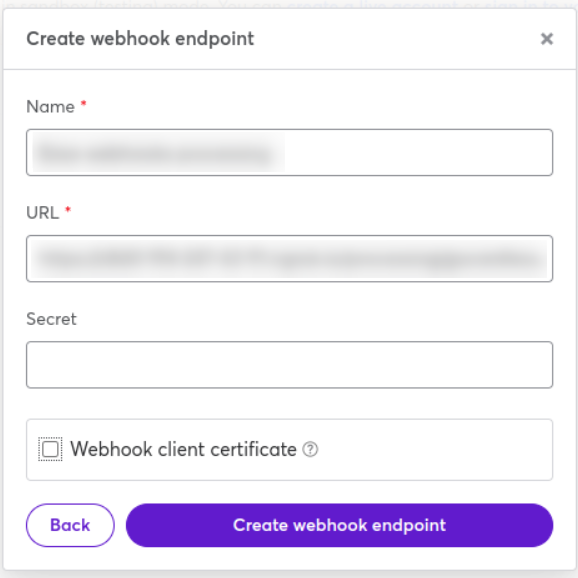578x578 pixels.
Task: Click the red asterisk beside URL label
Action: click(x=68, y=210)
